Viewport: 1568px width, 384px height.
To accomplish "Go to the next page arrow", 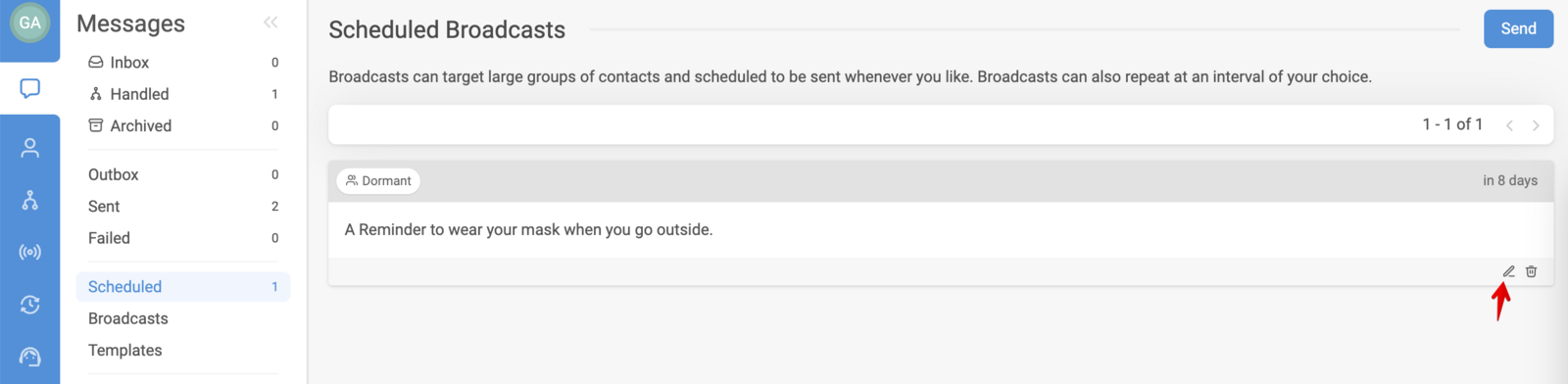I will pos(1536,125).
